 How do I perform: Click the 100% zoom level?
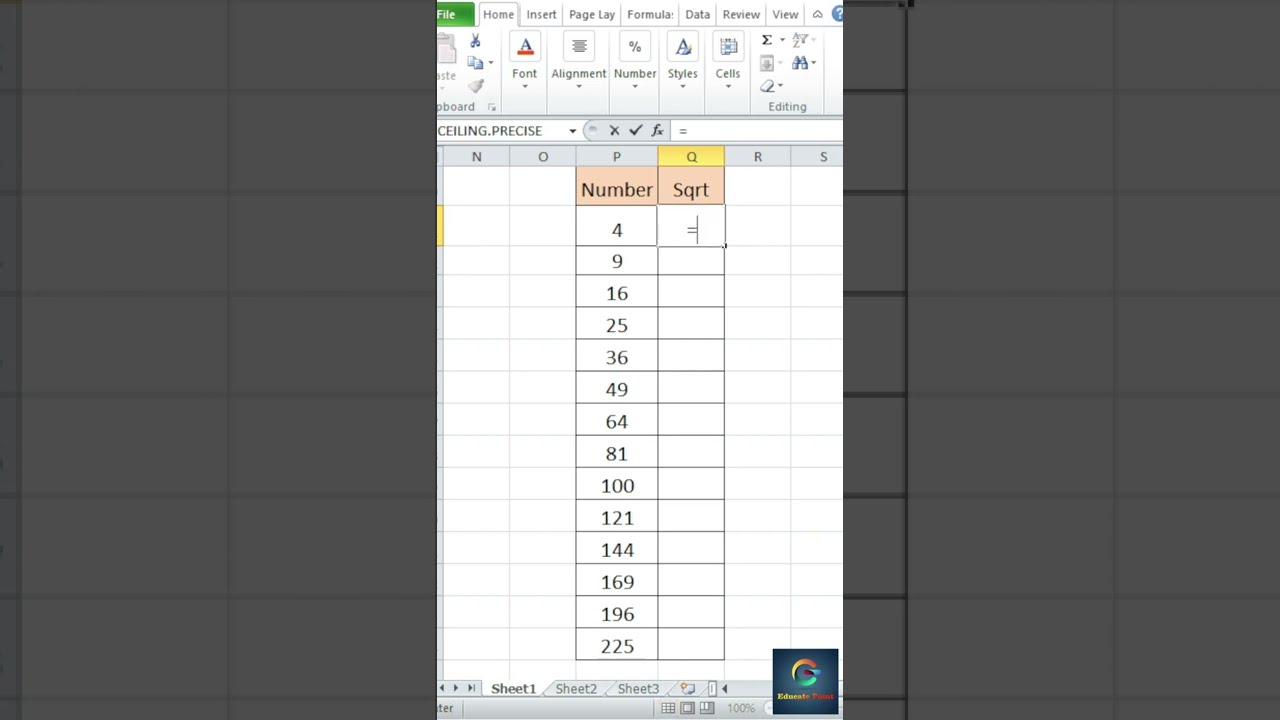pos(741,708)
